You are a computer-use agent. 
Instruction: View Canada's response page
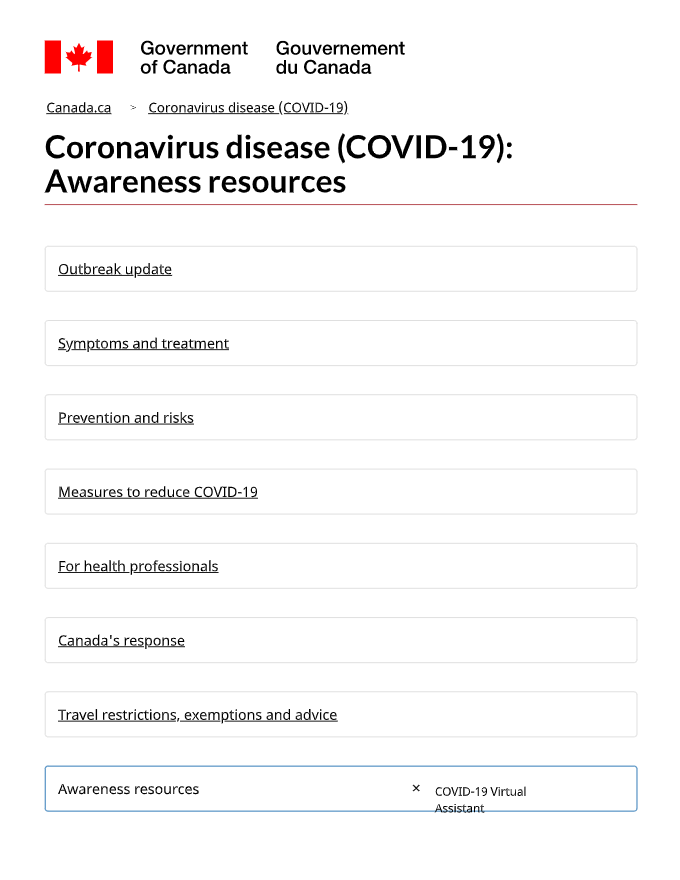(x=121, y=640)
